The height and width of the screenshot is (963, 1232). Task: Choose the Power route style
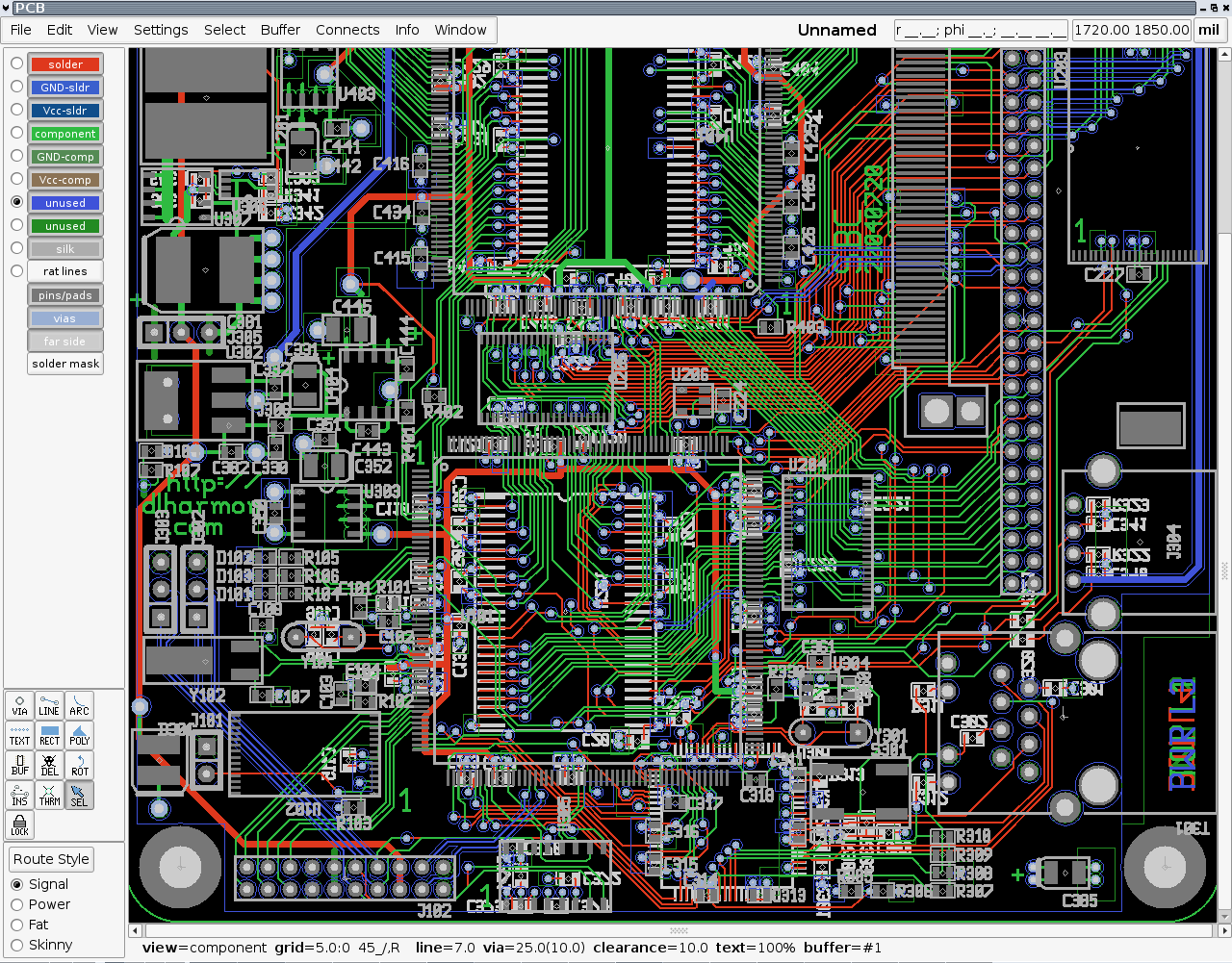16,904
